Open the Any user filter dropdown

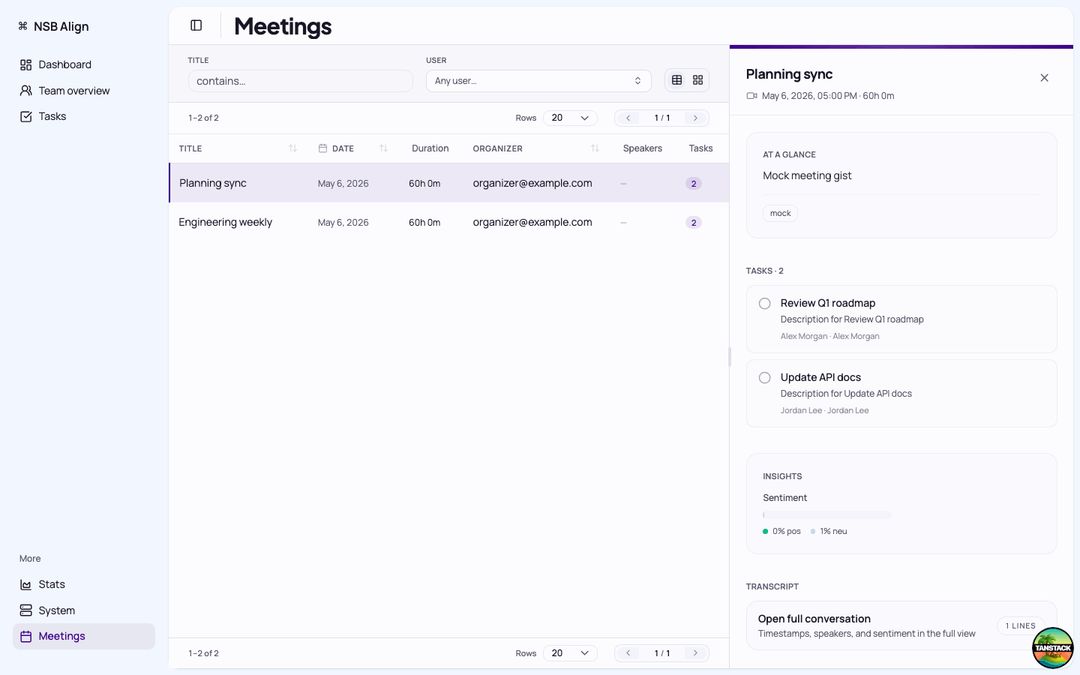(x=539, y=81)
